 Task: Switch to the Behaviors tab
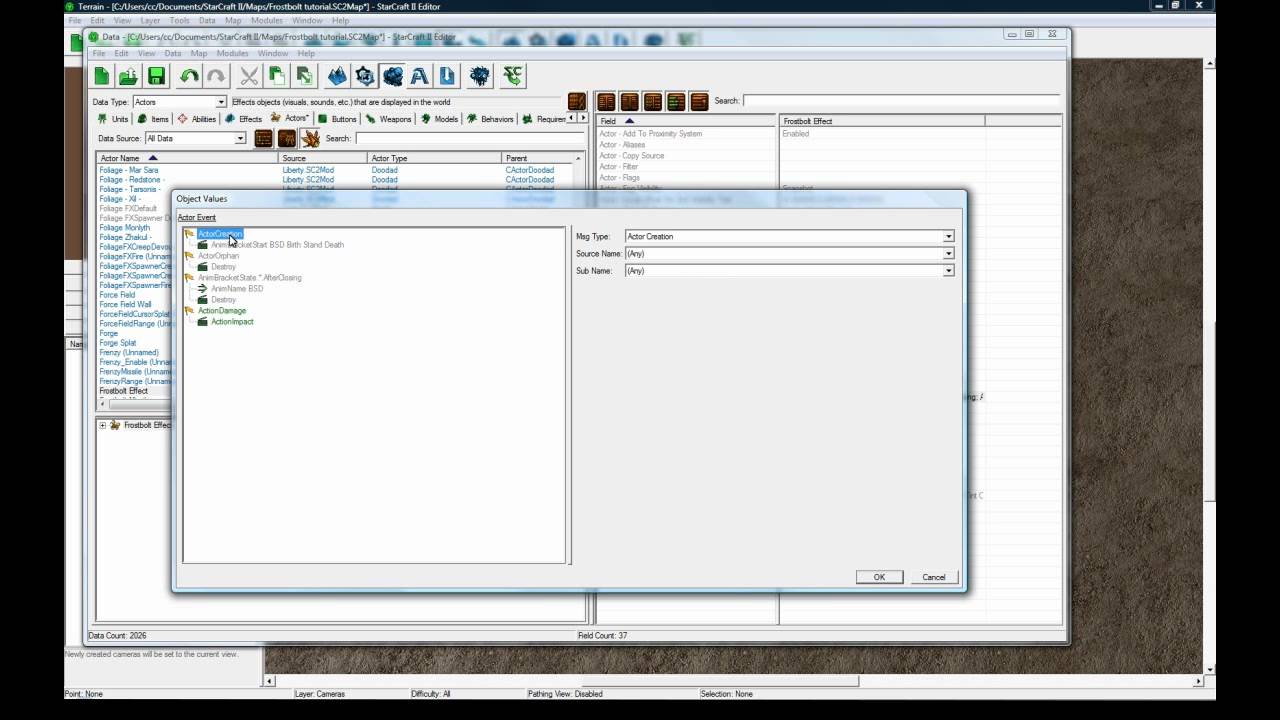(x=490, y=119)
